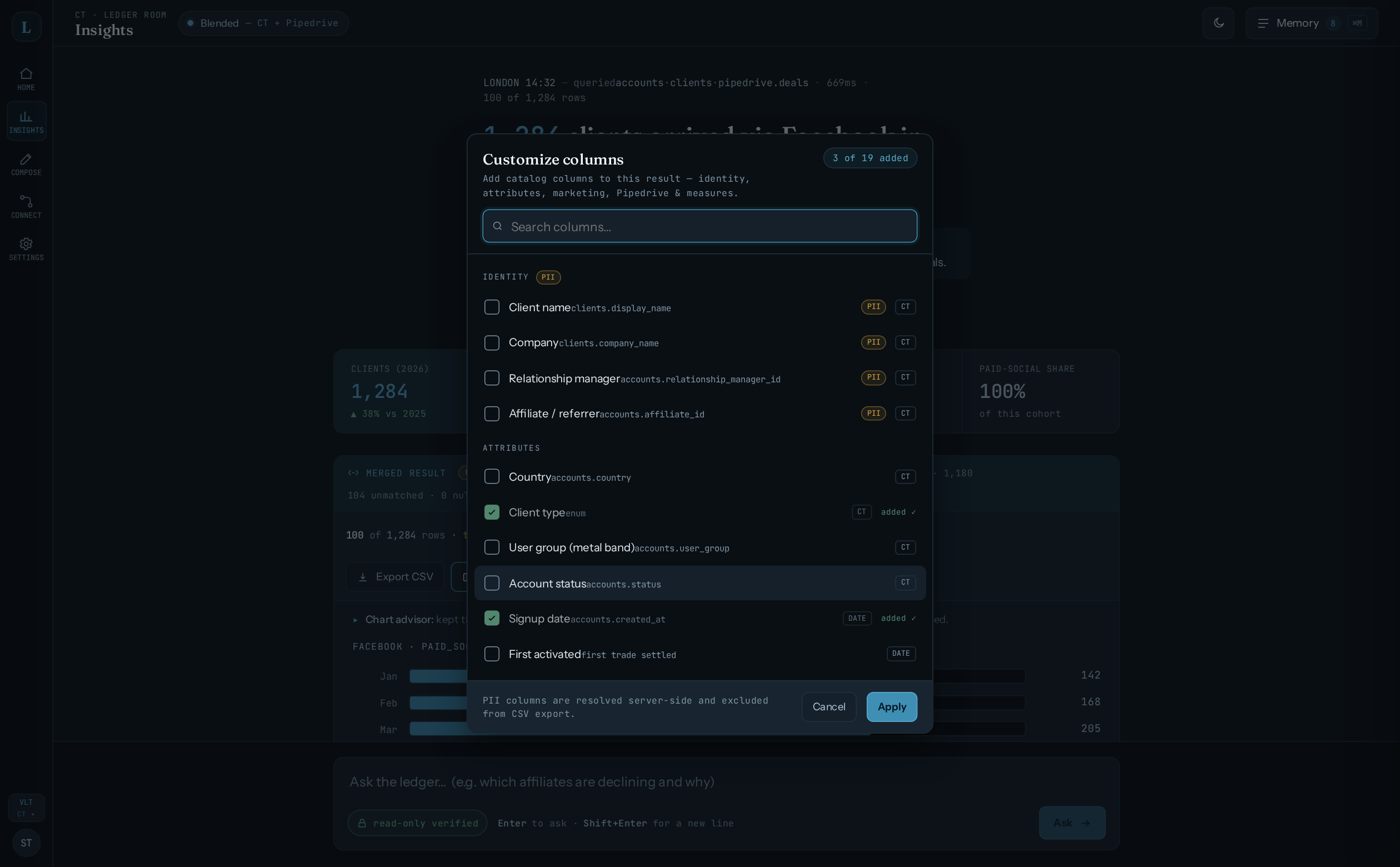1400x867 pixels.
Task: Click the 142 value beside Jan
Action: pos(1091,675)
